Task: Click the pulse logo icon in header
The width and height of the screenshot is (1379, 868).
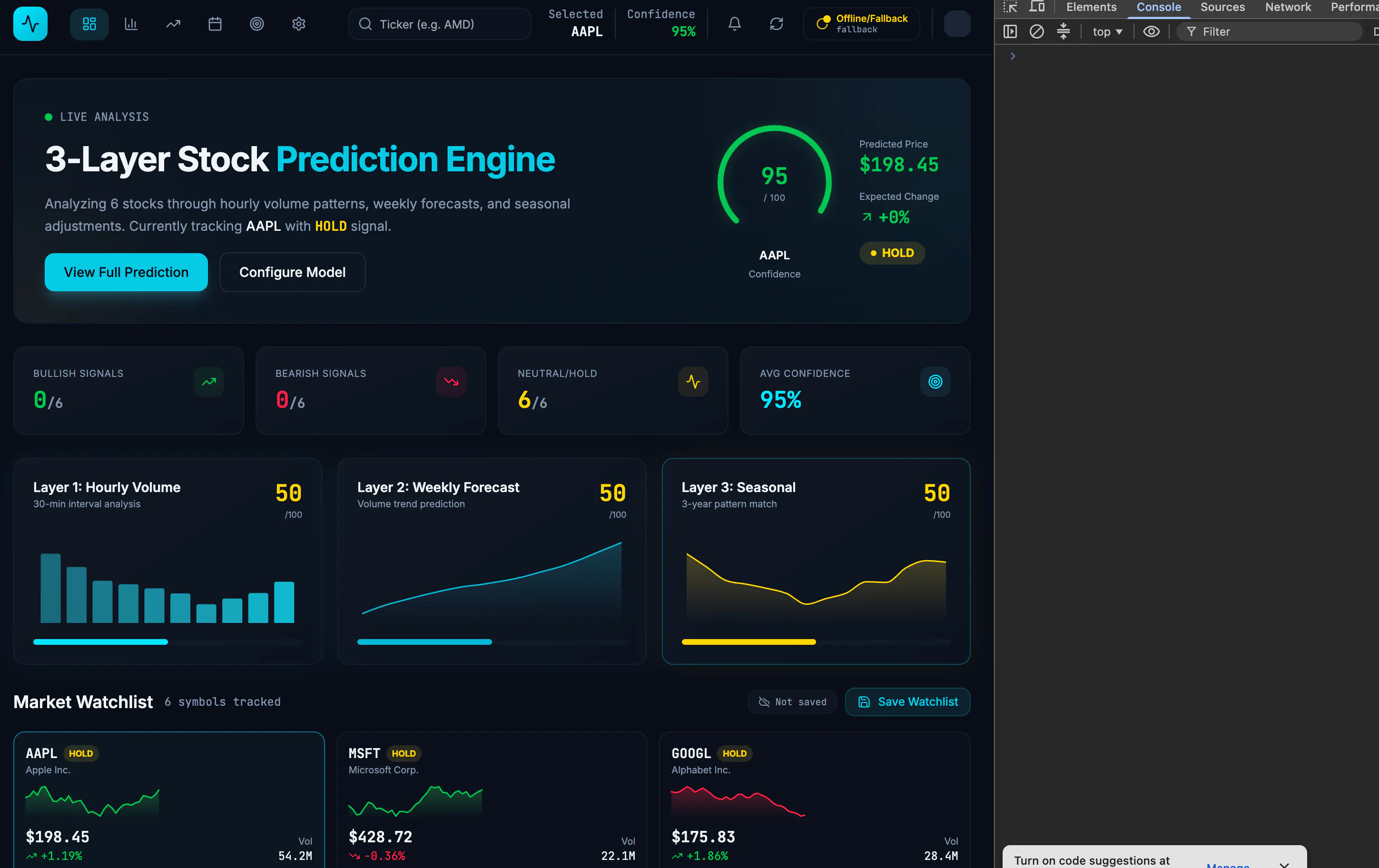Action: tap(30, 23)
